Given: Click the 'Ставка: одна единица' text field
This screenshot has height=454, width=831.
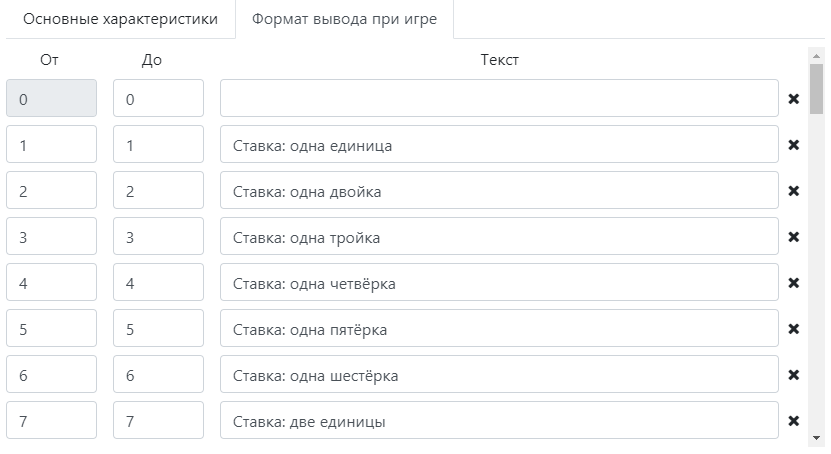Looking at the screenshot, I should [499, 145].
